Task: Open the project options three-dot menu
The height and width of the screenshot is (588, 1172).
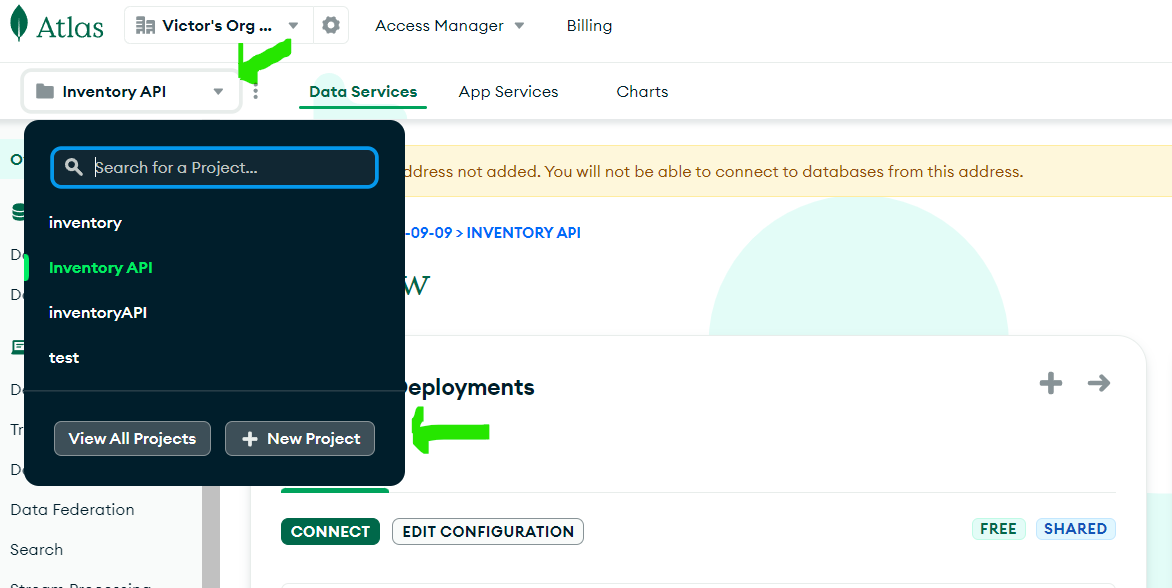Action: pyautogui.click(x=256, y=93)
